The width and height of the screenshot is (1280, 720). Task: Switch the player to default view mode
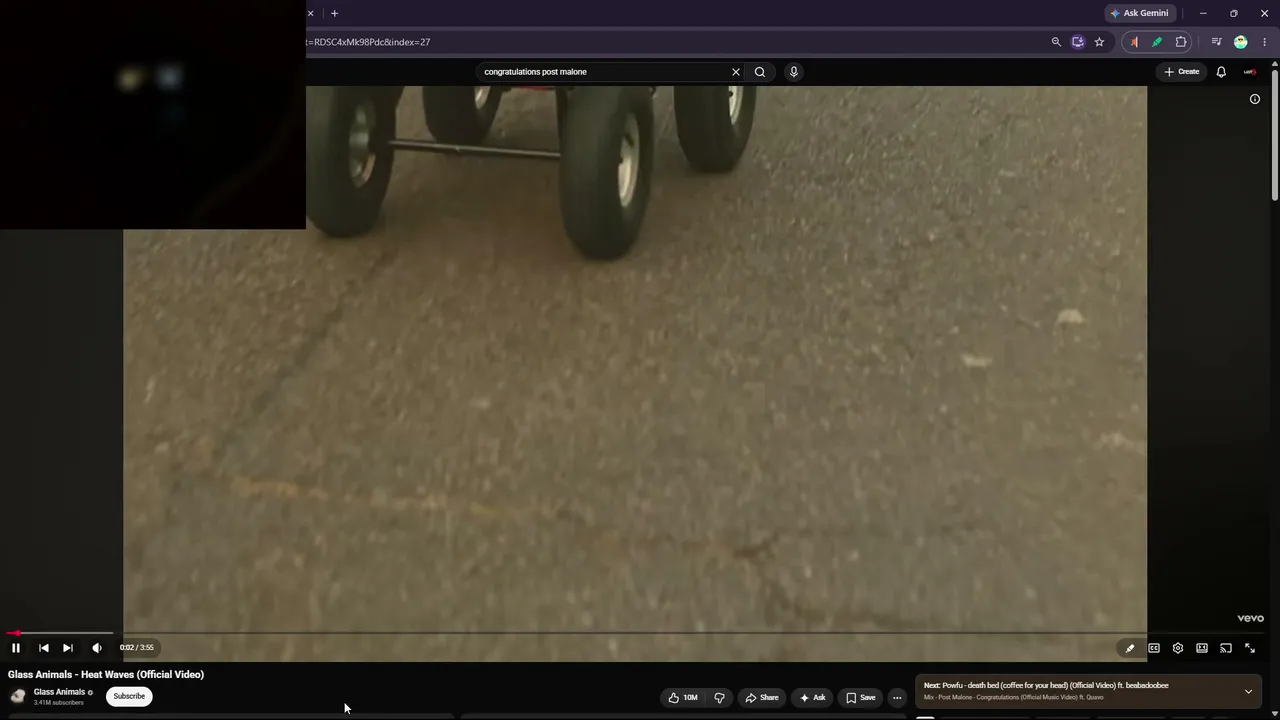(x=1202, y=648)
